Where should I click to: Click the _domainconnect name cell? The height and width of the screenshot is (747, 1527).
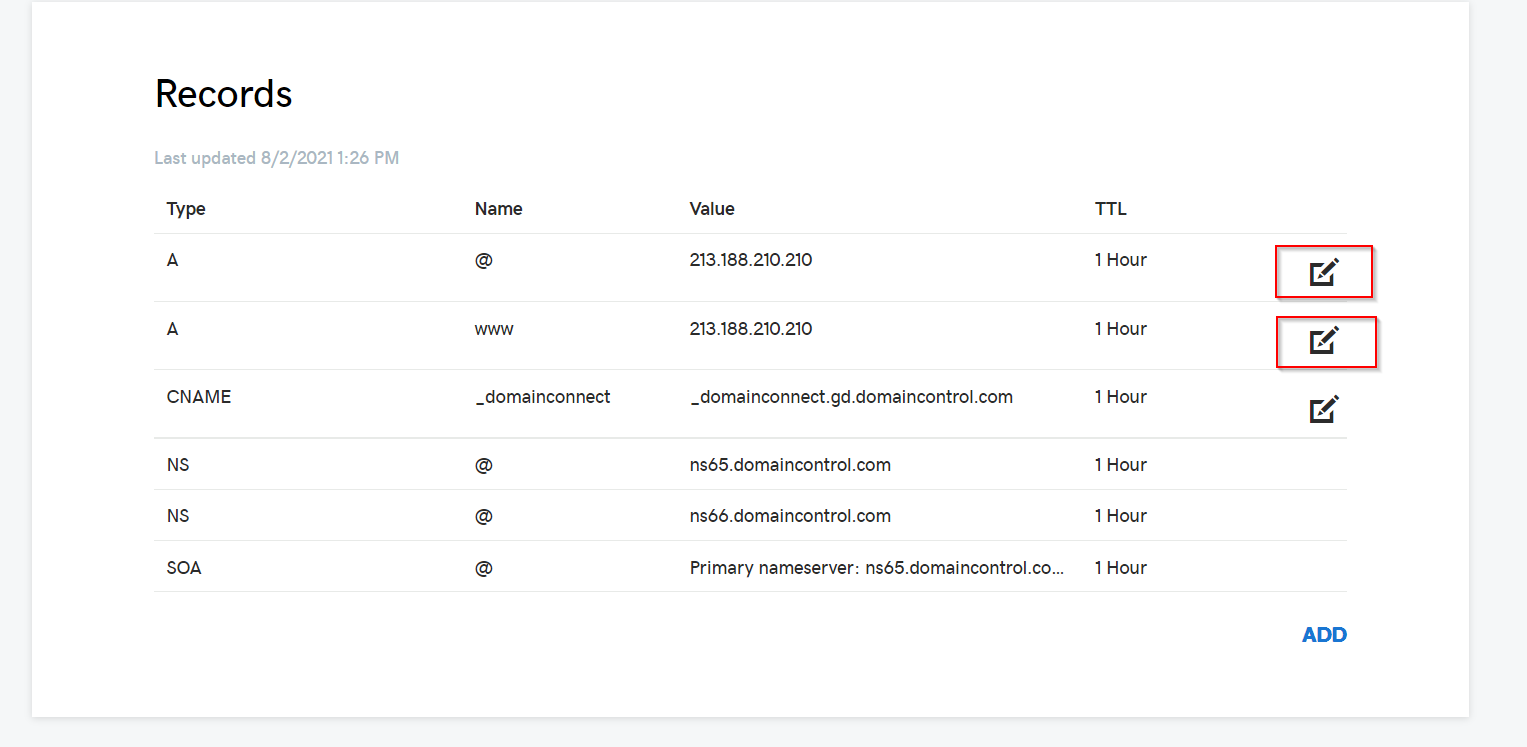pyautogui.click(x=542, y=397)
